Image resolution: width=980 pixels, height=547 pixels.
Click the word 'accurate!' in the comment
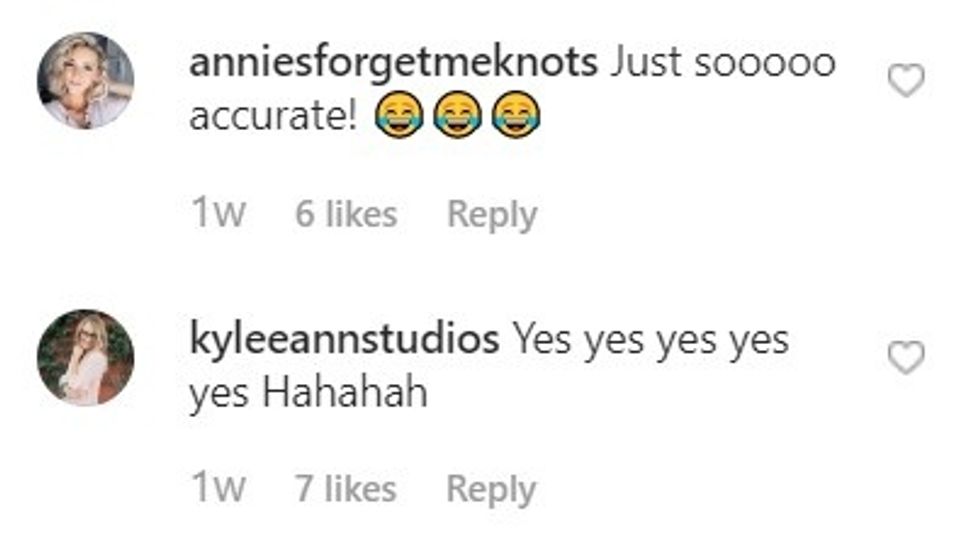click(275, 119)
